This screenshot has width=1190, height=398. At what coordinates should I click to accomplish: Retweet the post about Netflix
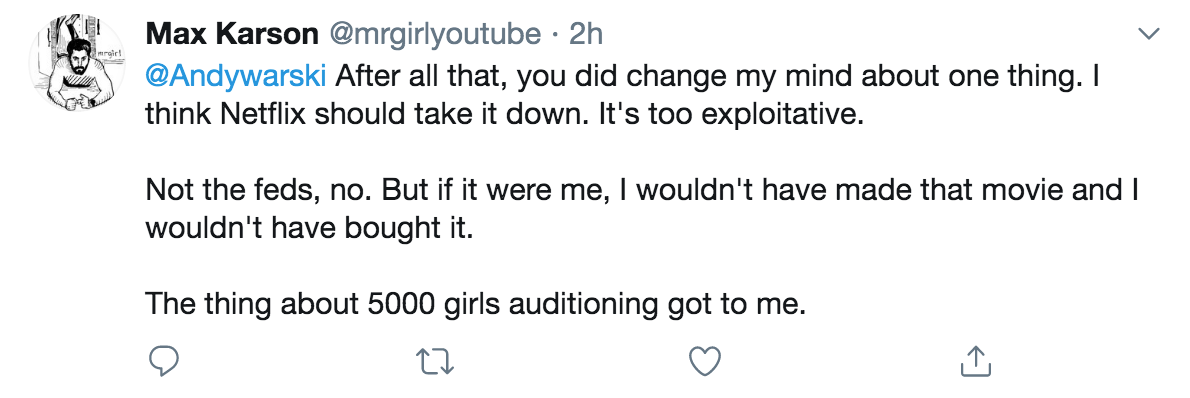[435, 362]
